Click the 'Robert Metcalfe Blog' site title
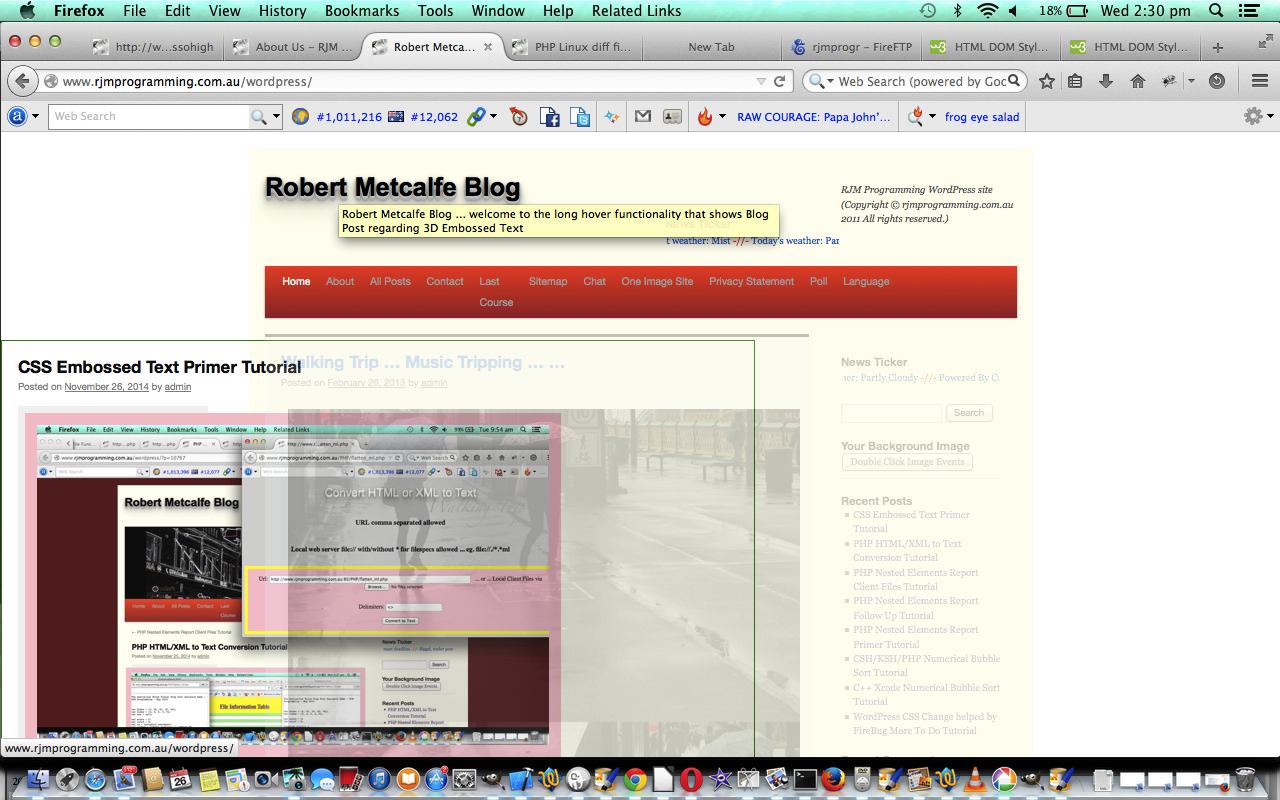The height and width of the screenshot is (800, 1280). 393,187
